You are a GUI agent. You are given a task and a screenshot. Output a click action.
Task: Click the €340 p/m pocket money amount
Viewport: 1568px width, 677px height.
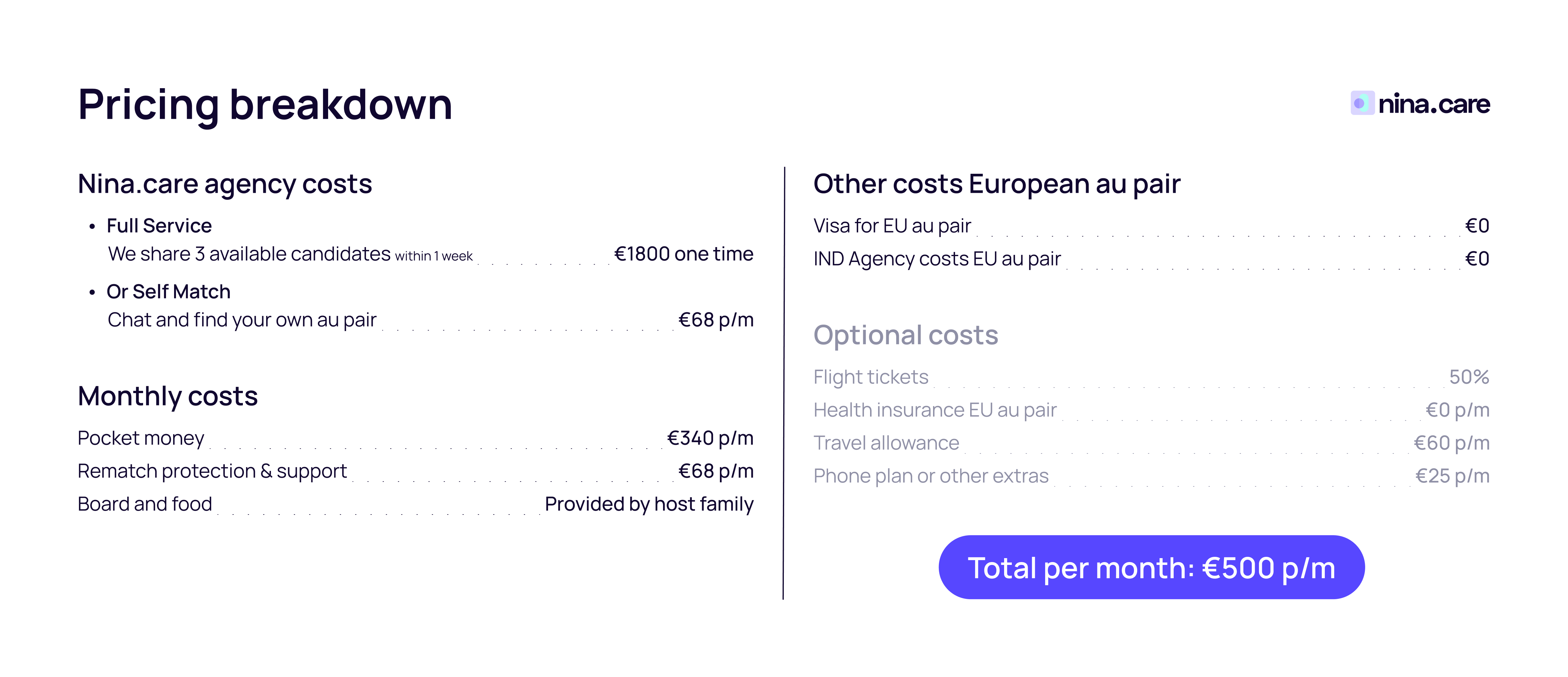point(710,438)
